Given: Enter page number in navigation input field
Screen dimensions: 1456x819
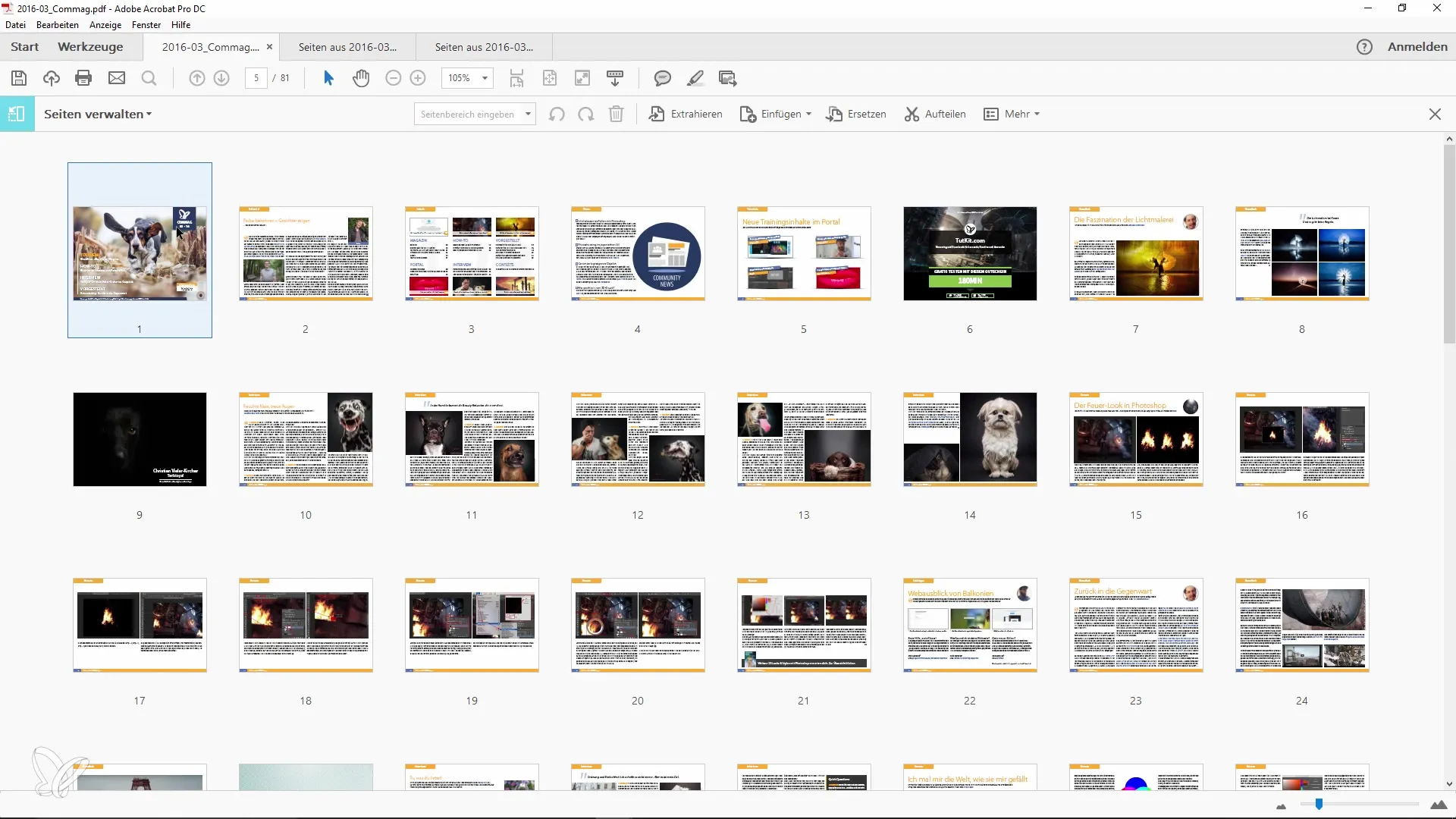Looking at the screenshot, I should point(255,78).
